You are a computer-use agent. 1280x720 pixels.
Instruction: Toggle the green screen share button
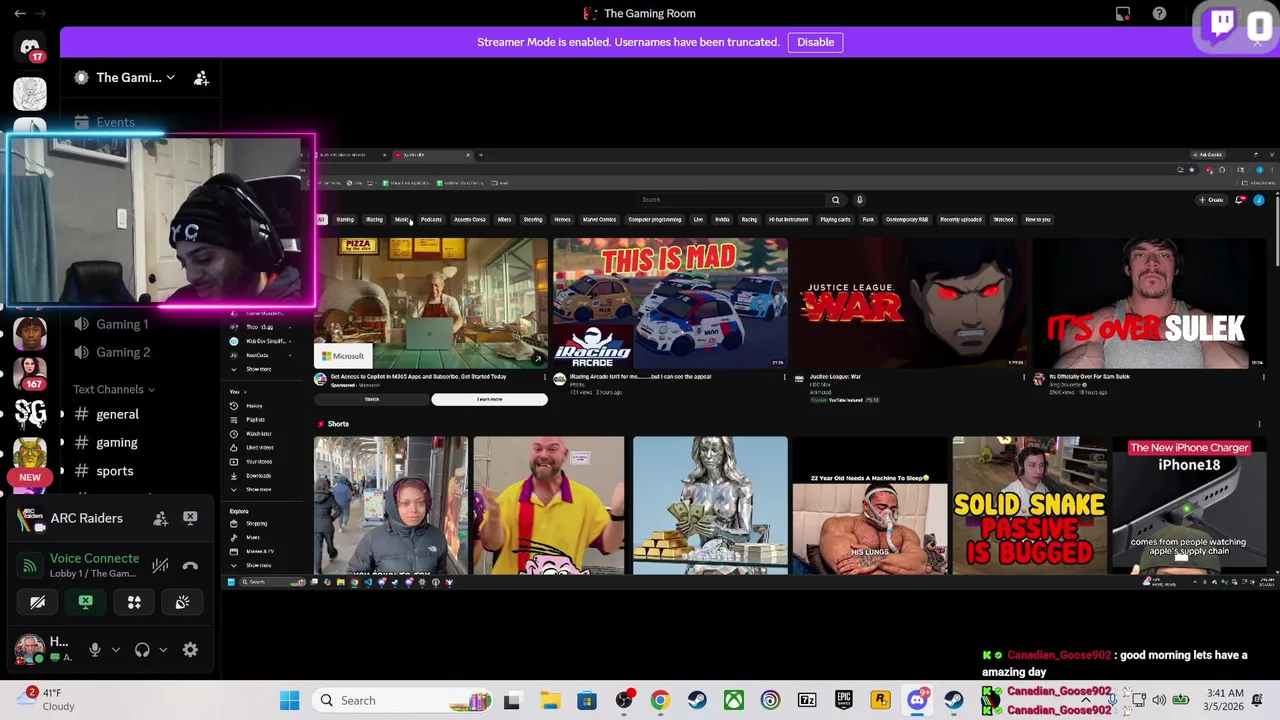click(x=85, y=602)
